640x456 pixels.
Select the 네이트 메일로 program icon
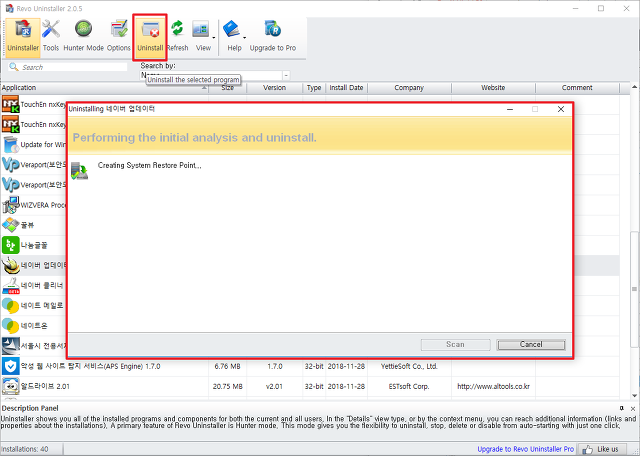[10, 305]
